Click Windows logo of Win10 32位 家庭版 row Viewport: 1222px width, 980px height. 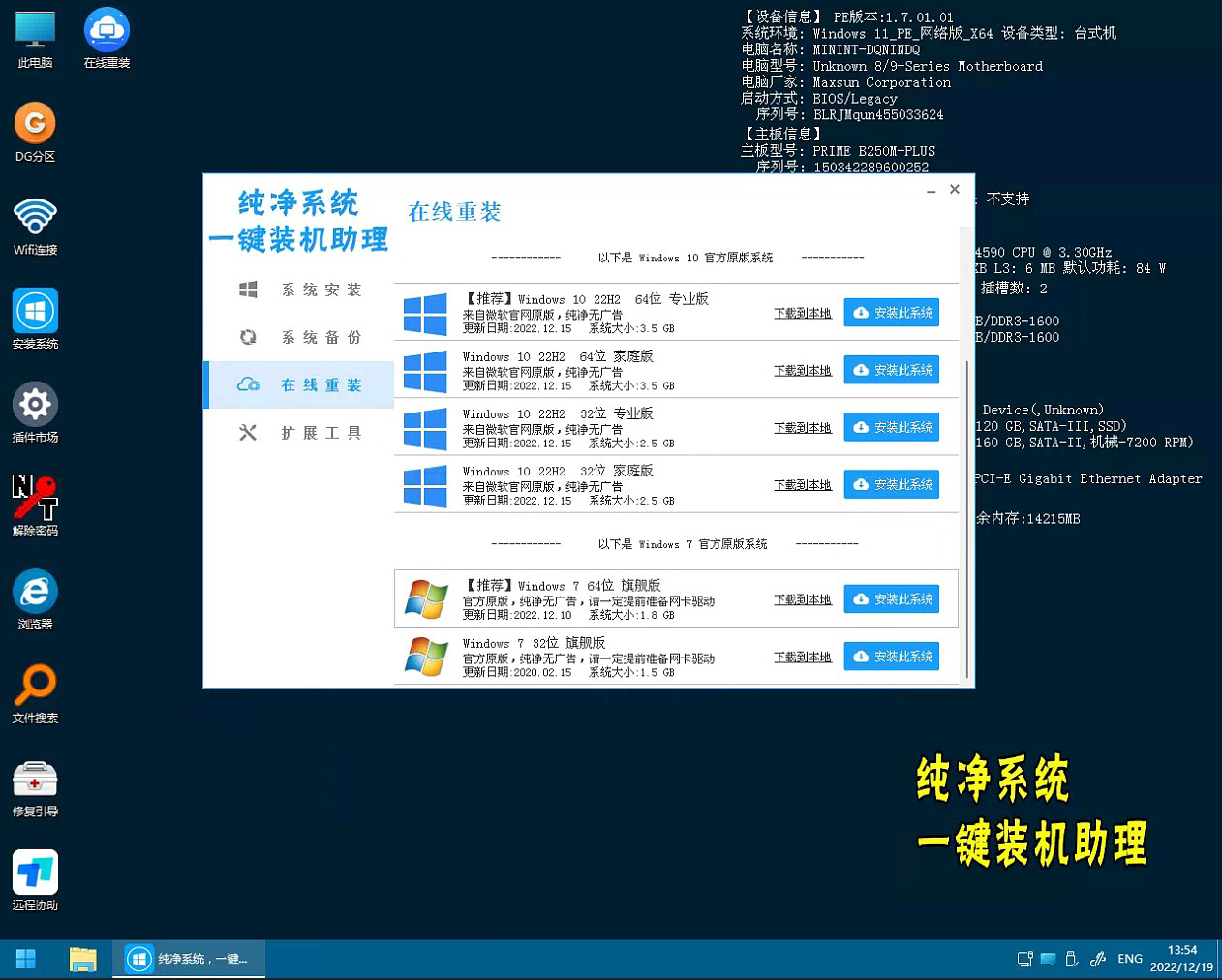tap(425, 485)
